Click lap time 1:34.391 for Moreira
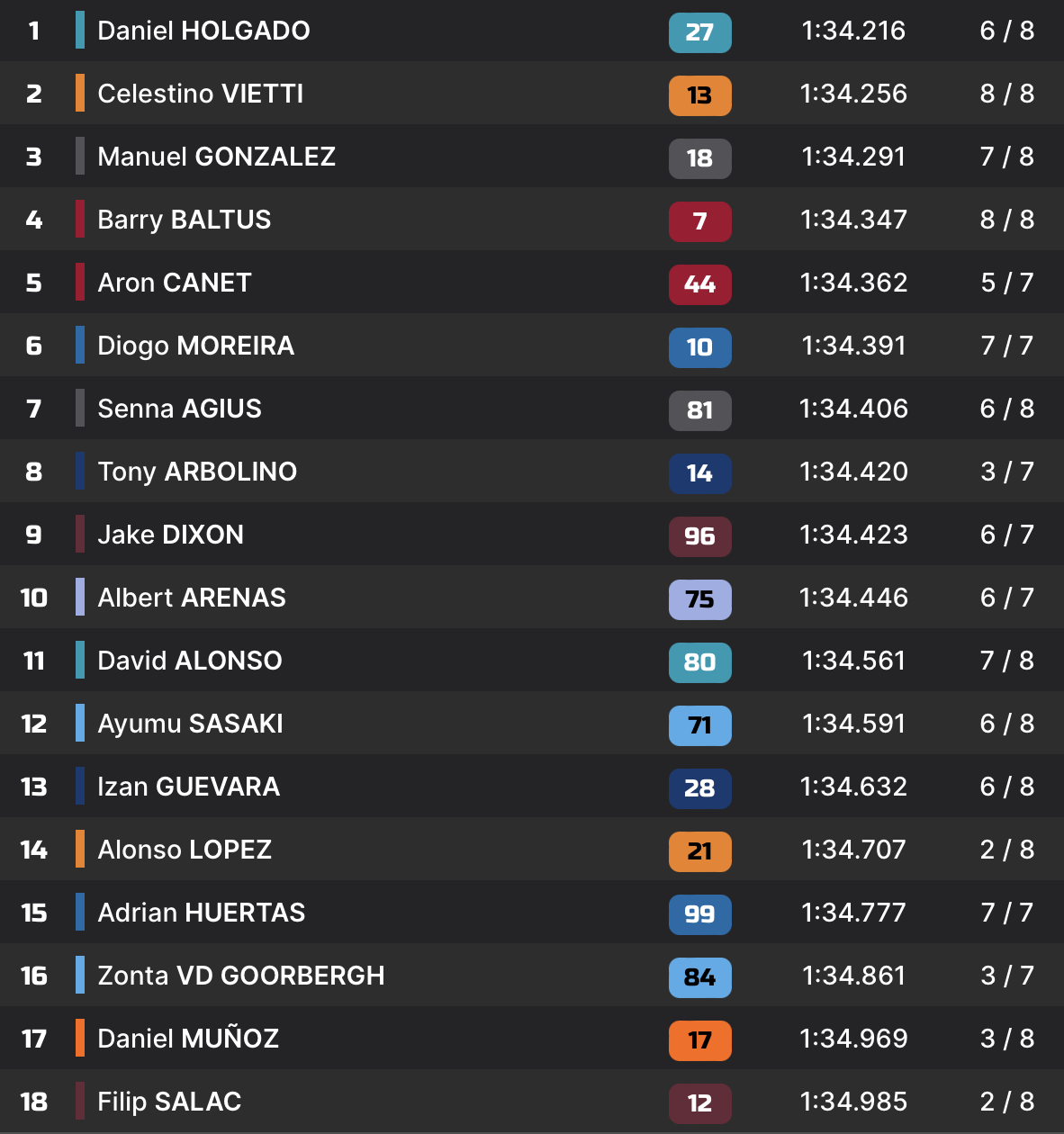1064x1134 pixels. [x=853, y=346]
